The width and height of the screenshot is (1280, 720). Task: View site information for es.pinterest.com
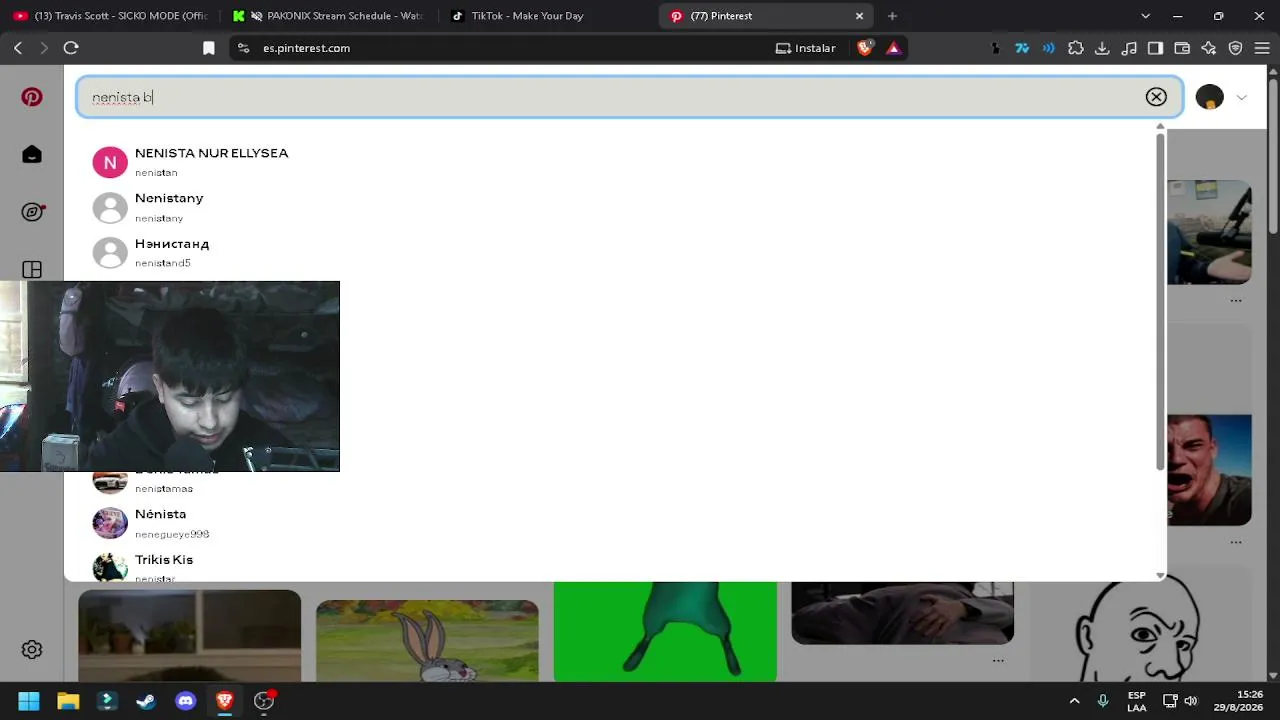[243, 48]
